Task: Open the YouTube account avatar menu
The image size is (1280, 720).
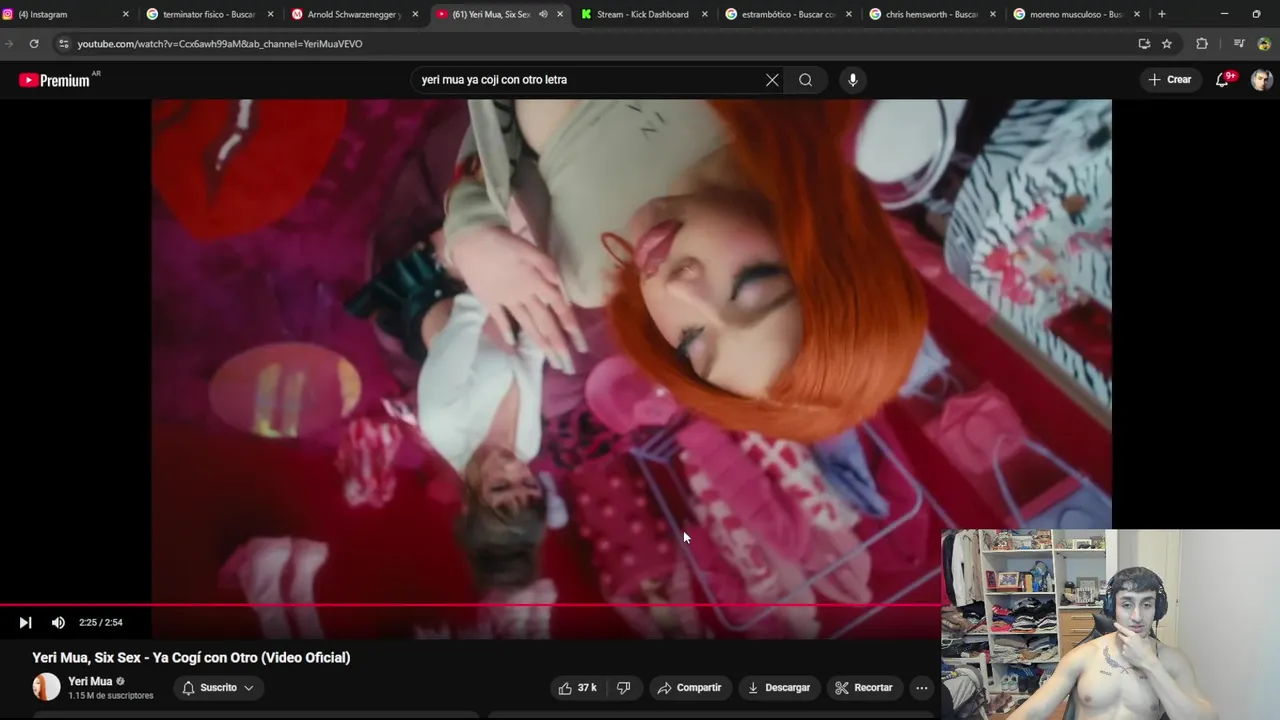Action: [1262, 80]
